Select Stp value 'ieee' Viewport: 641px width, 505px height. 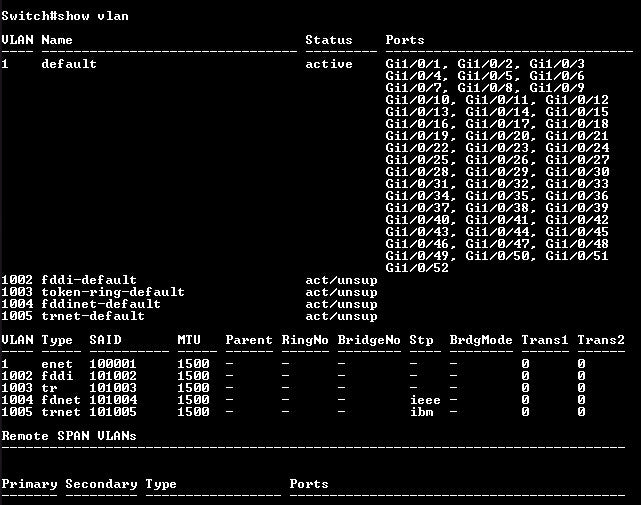click(425, 400)
